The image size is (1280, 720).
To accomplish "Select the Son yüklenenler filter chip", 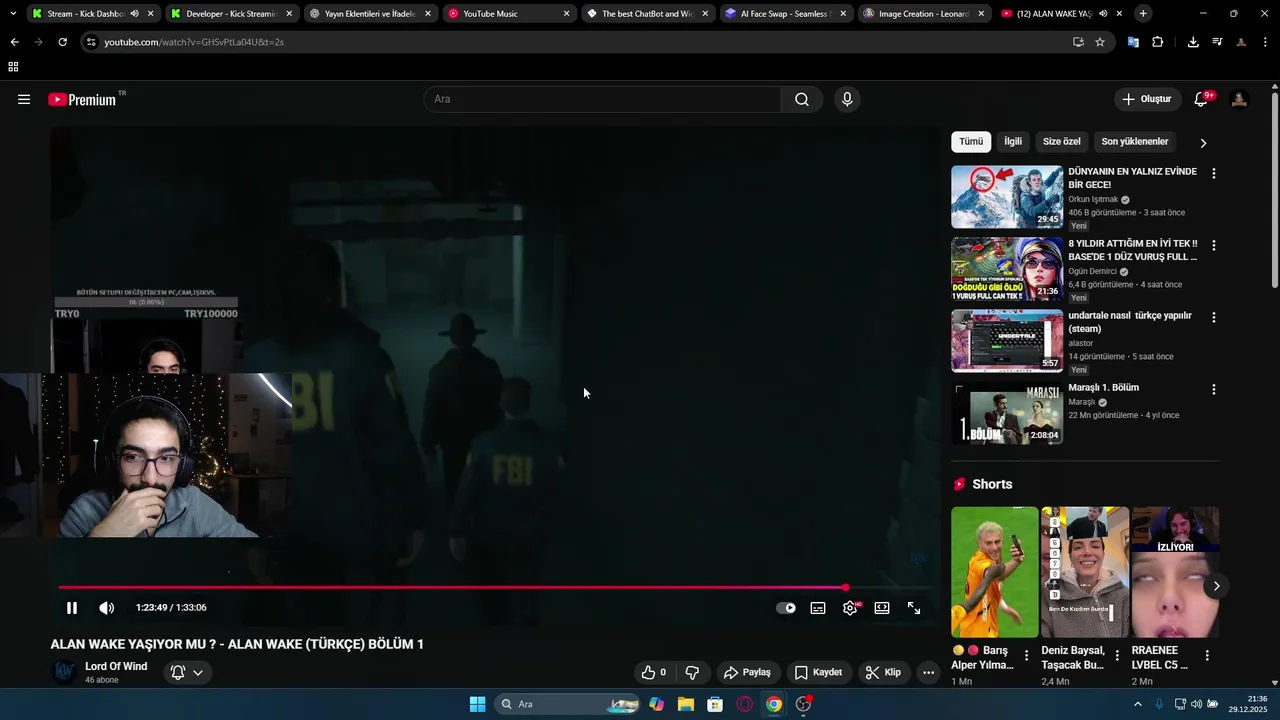I will pyautogui.click(x=1135, y=142).
